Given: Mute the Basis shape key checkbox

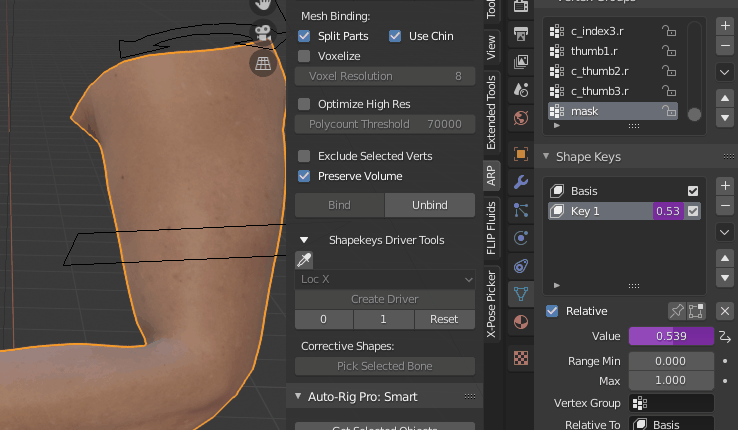Looking at the screenshot, I should (x=693, y=191).
